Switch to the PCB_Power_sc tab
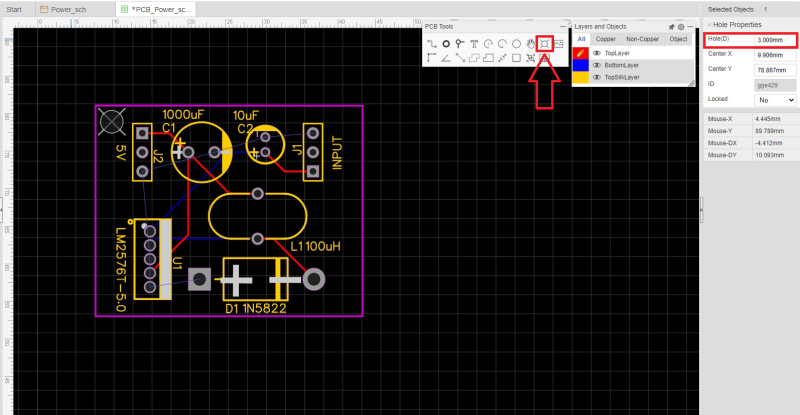 pyautogui.click(x=156, y=9)
